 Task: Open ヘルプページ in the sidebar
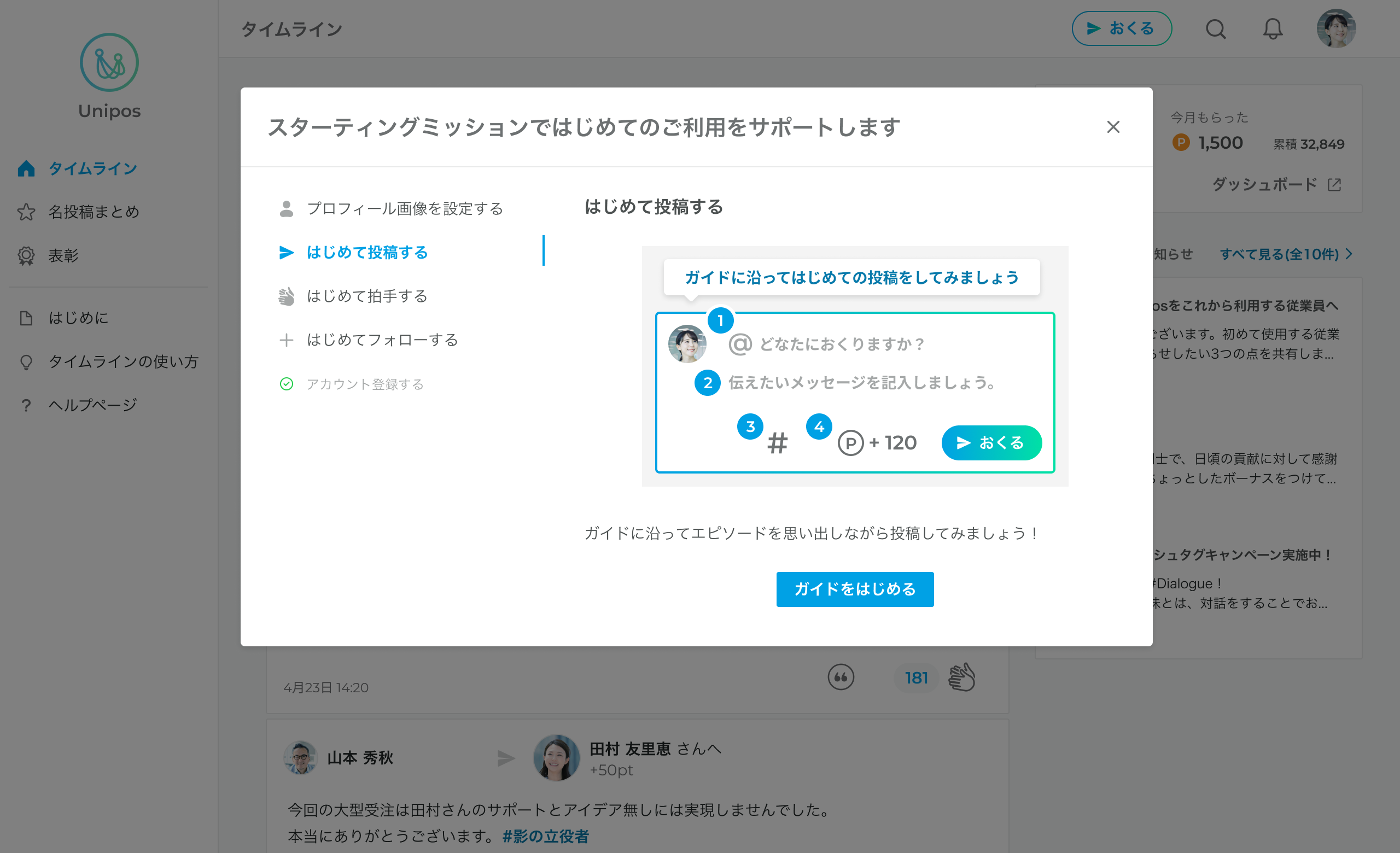pyautogui.click(x=92, y=405)
